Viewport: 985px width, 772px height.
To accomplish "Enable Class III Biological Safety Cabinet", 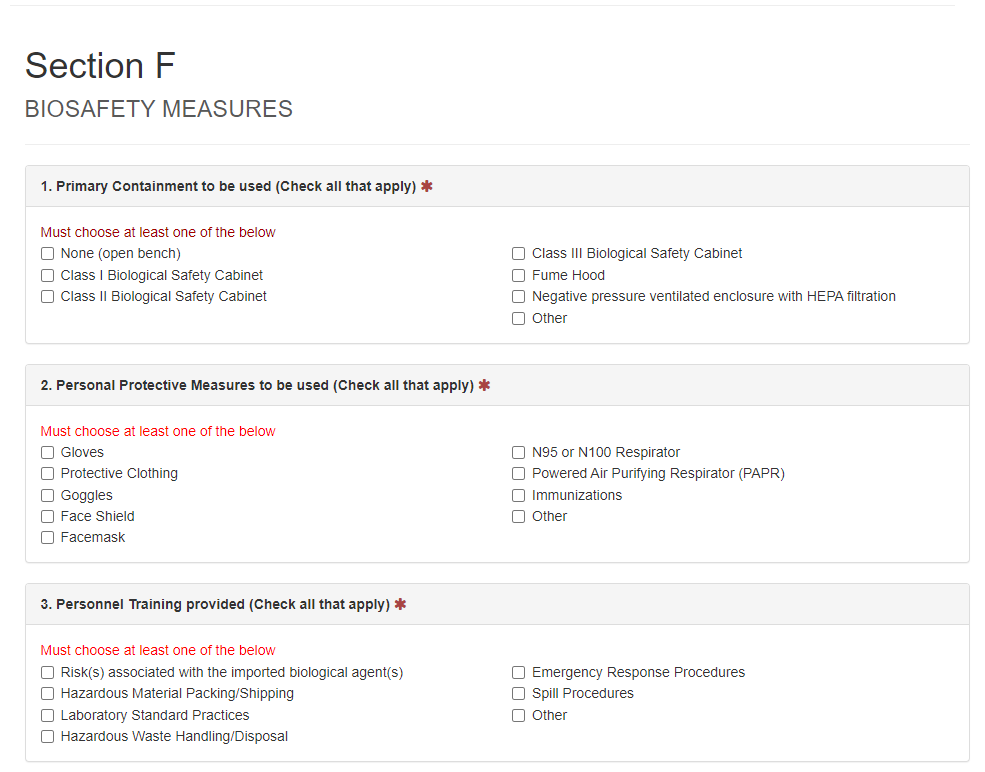I will click(x=518, y=254).
